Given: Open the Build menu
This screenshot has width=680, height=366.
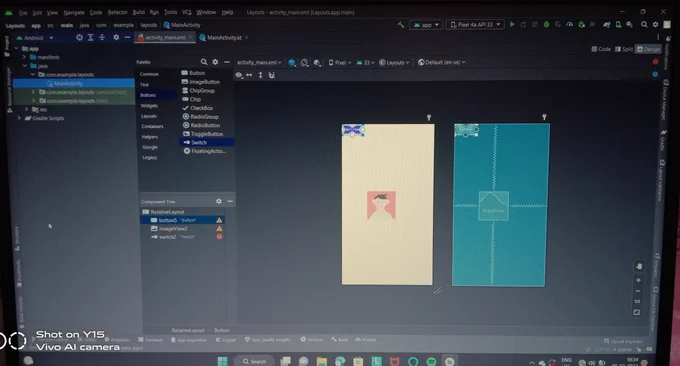Looking at the screenshot, I should (139, 13).
